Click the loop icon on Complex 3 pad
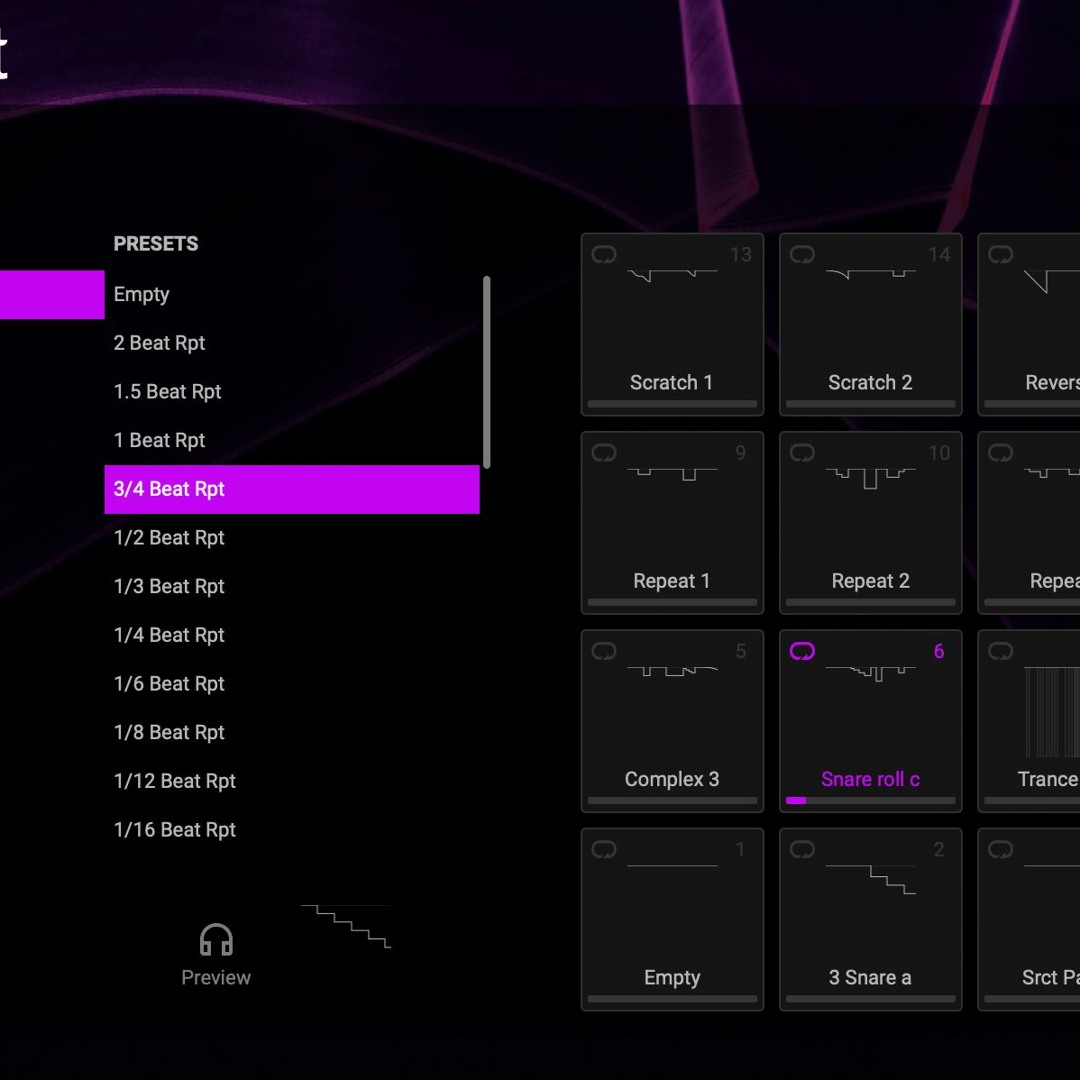This screenshot has height=1080, width=1080. pos(603,651)
